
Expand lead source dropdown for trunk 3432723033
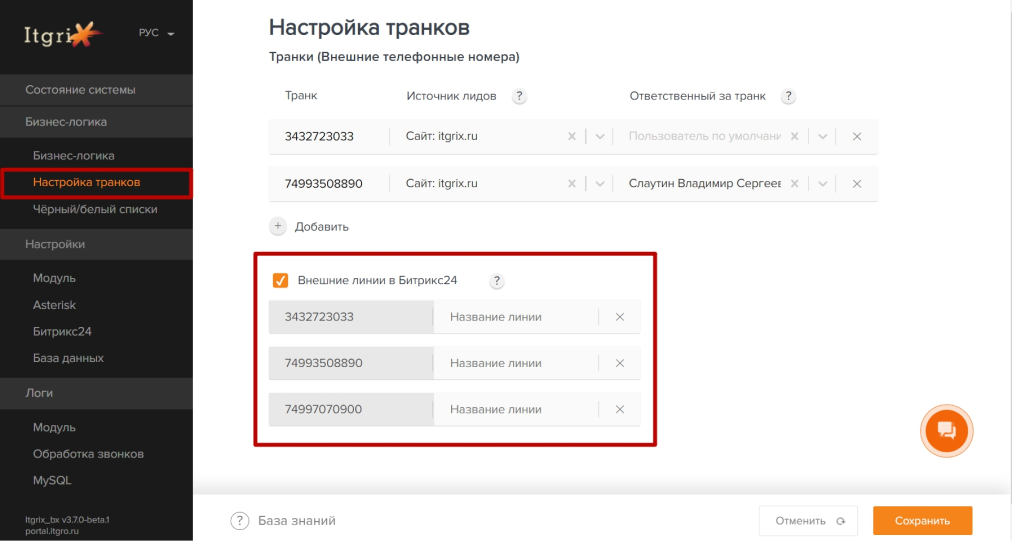600,137
